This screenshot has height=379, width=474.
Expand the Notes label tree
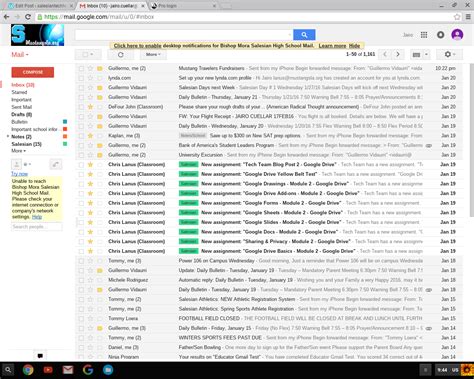[x=8, y=137]
